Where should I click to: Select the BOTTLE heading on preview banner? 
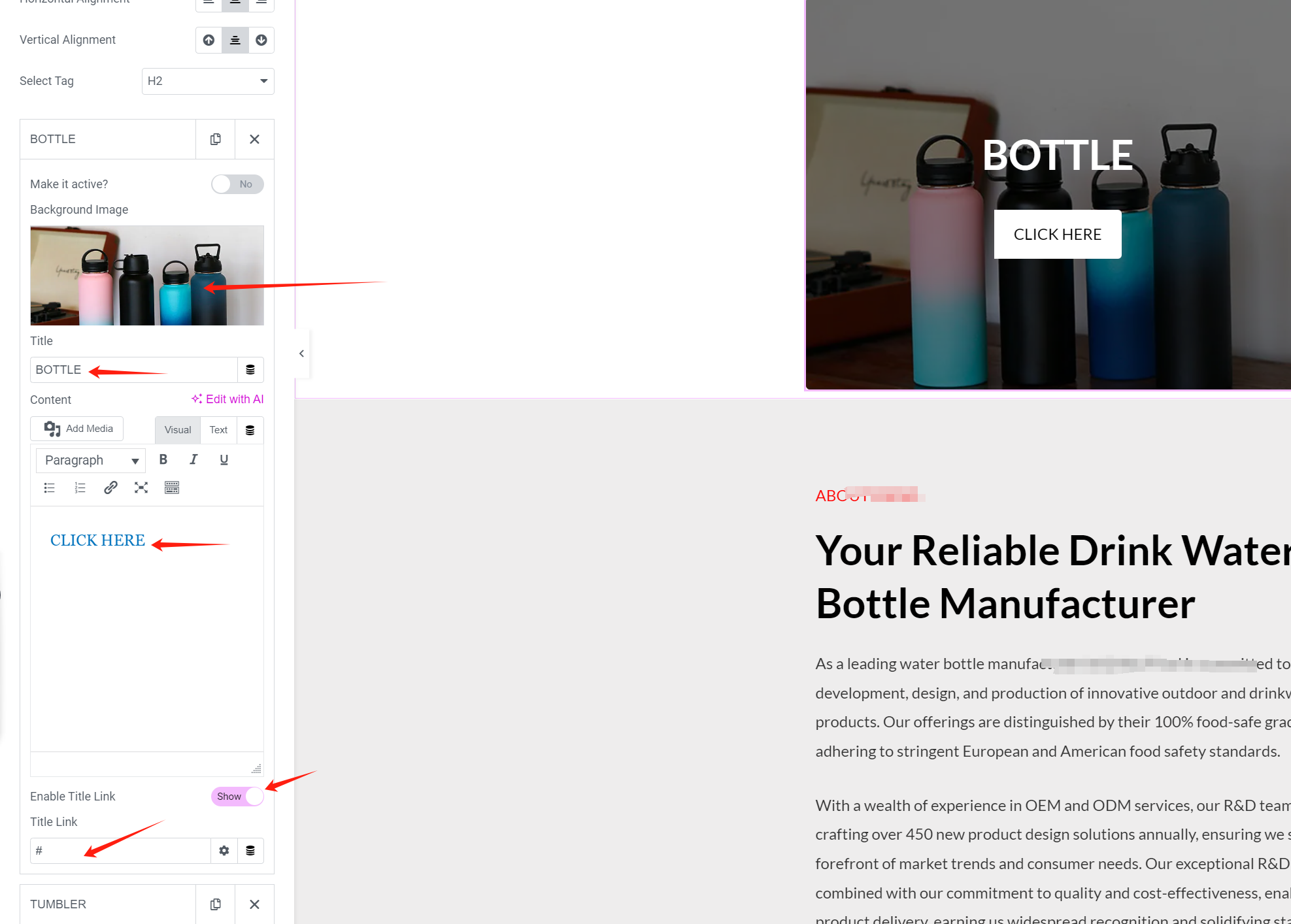pyautogui.click(x=1057, y=156)
